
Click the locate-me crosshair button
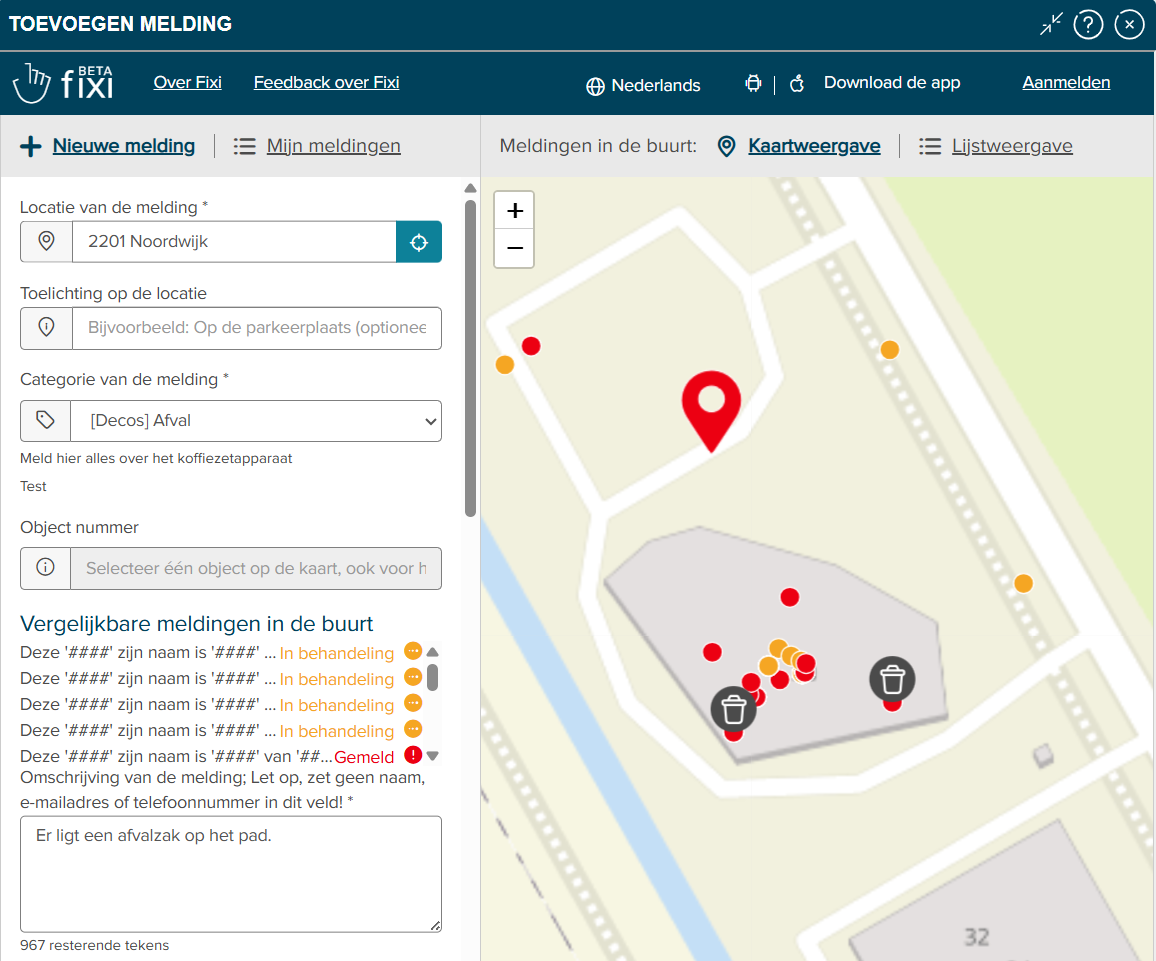[419, 242]
